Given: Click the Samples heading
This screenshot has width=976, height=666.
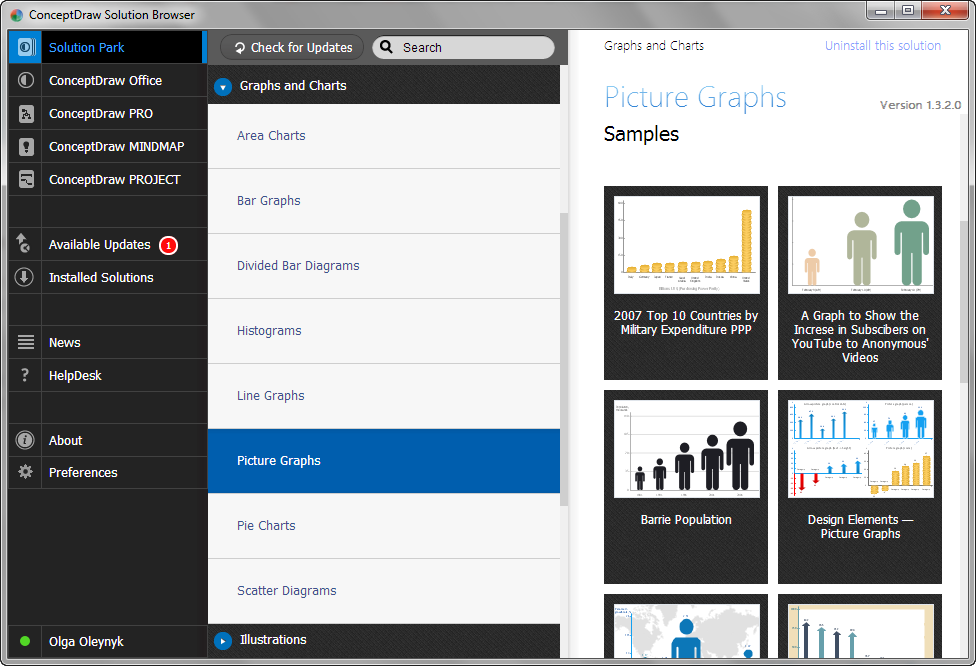Looking at the screenshot, I should pos(641,134).
